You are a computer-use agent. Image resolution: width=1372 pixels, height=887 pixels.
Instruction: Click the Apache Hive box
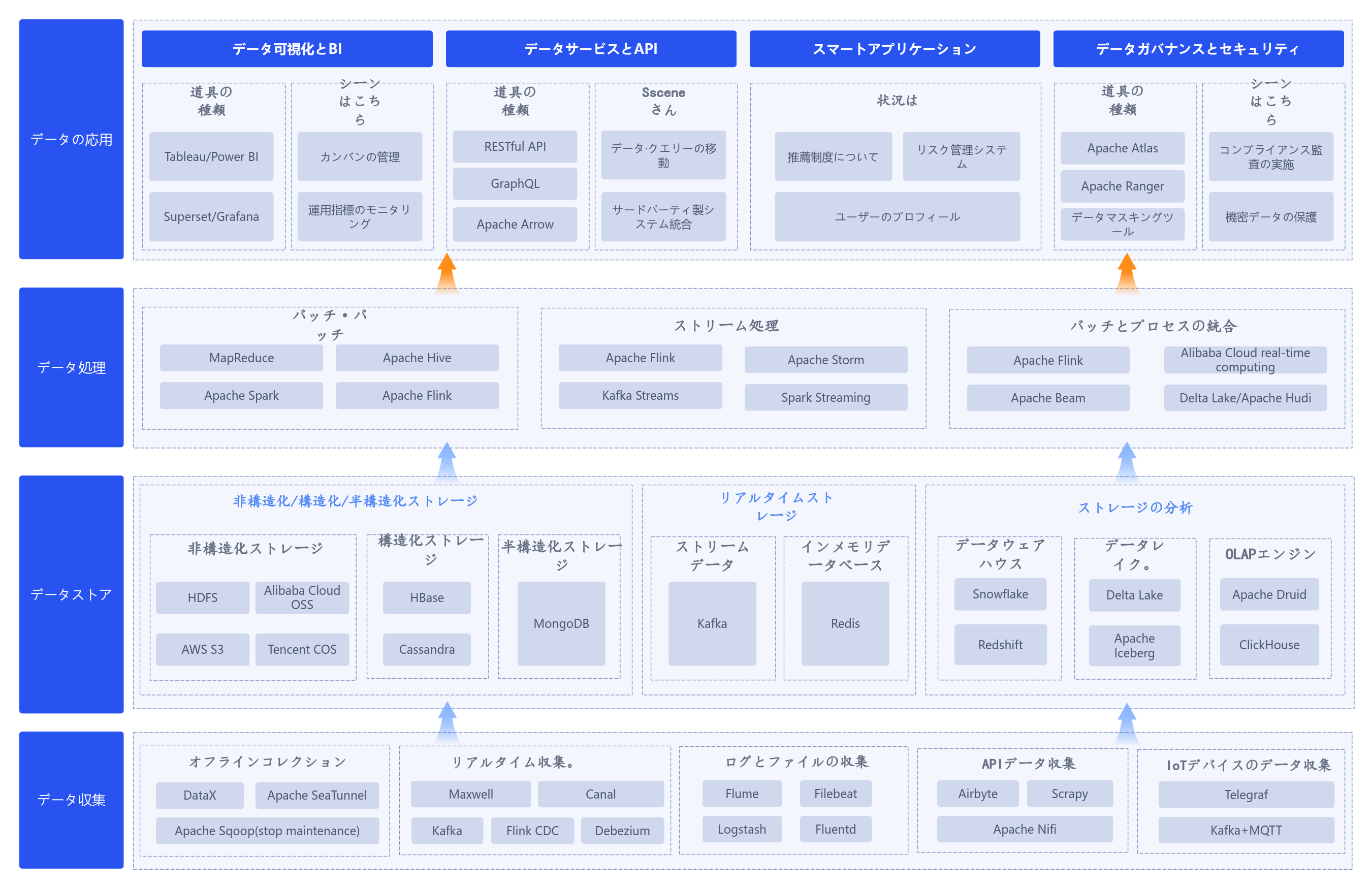coord(417,358)
